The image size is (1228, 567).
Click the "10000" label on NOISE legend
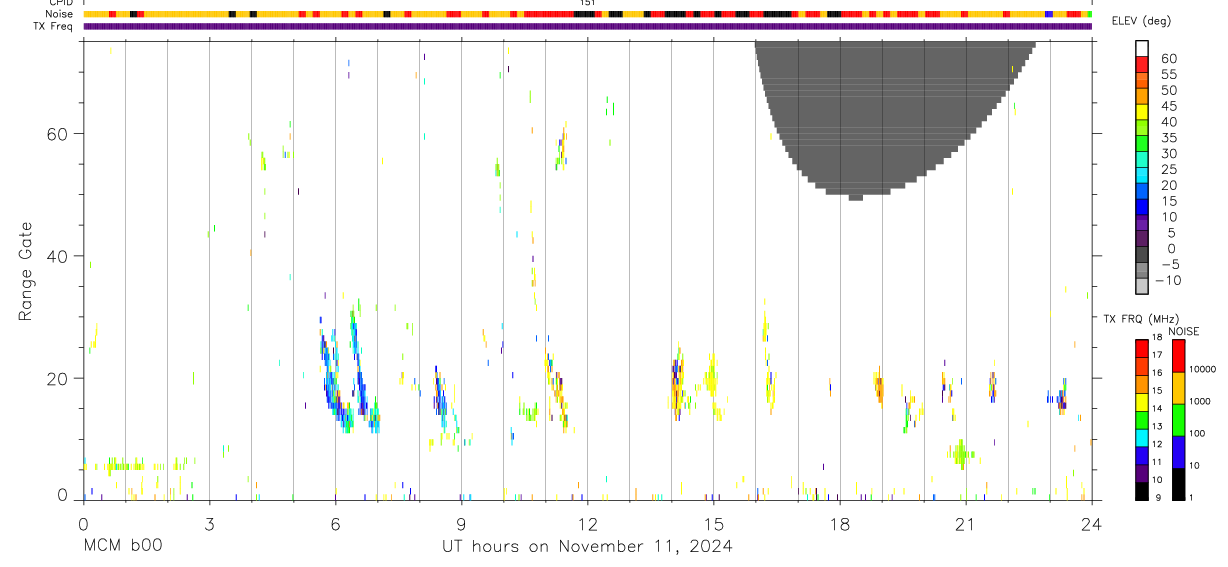pos(1201,369)
